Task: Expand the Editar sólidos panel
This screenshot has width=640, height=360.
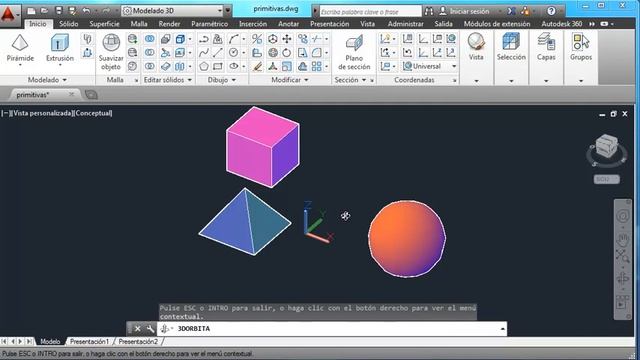Action: [x=167, y=80]
